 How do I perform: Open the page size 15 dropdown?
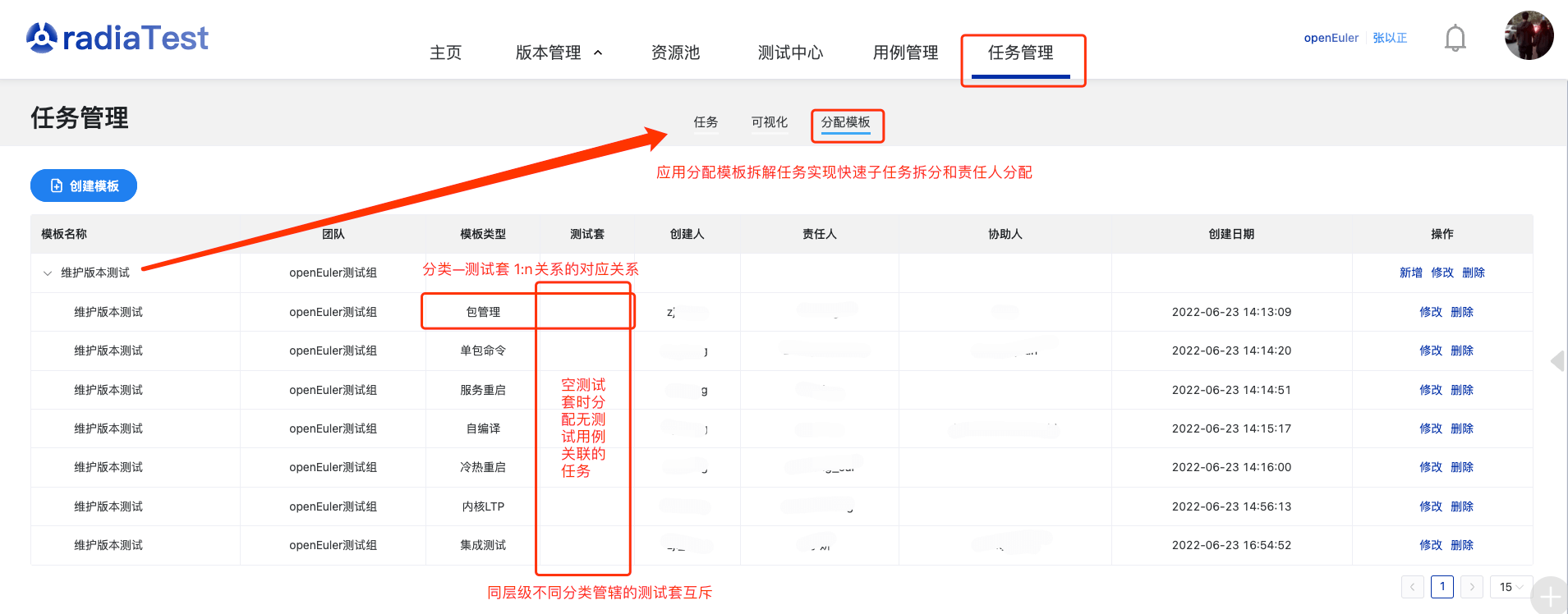(1511, 587)
